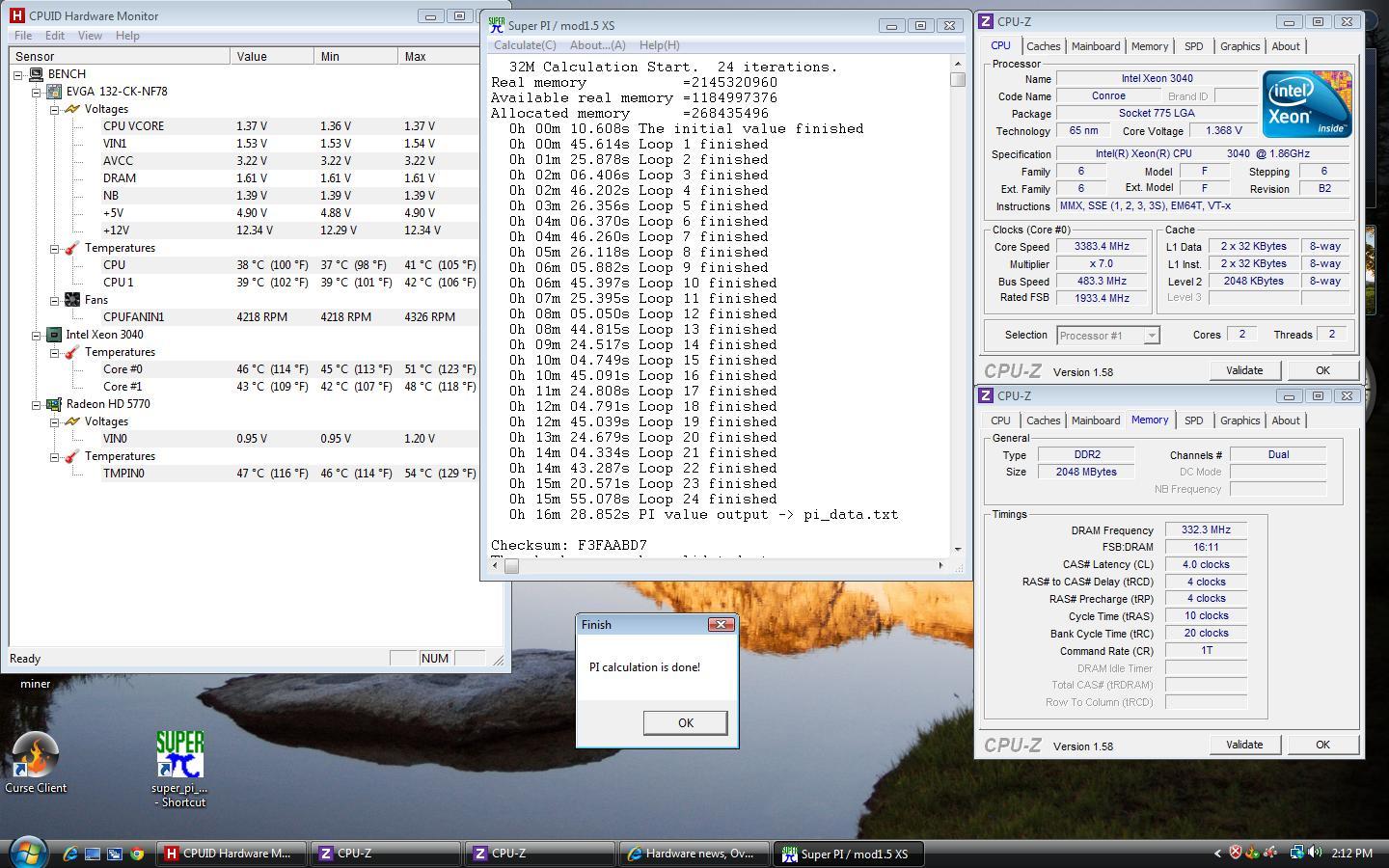
Task: Open the Windows Start orb
Action: pyautogui.click(x=28, y=853)
